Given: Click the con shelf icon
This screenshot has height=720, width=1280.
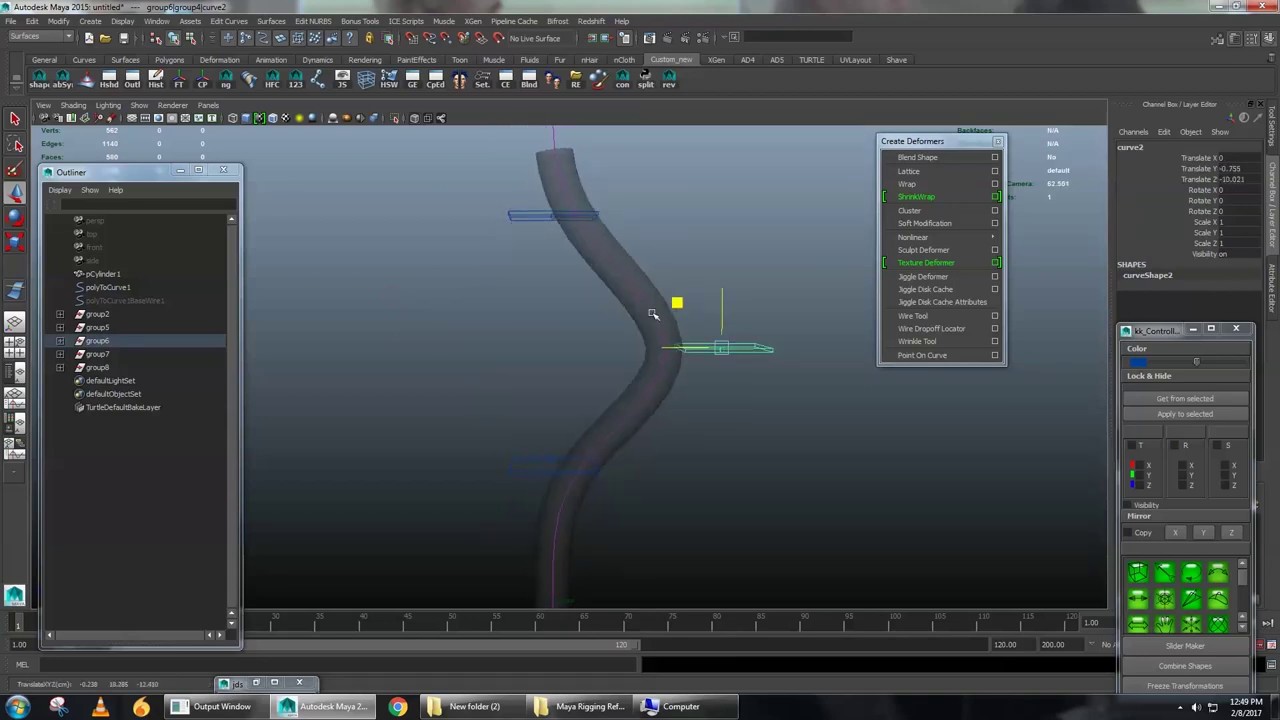Looking at the screenshot, I should tap(622, 79).
